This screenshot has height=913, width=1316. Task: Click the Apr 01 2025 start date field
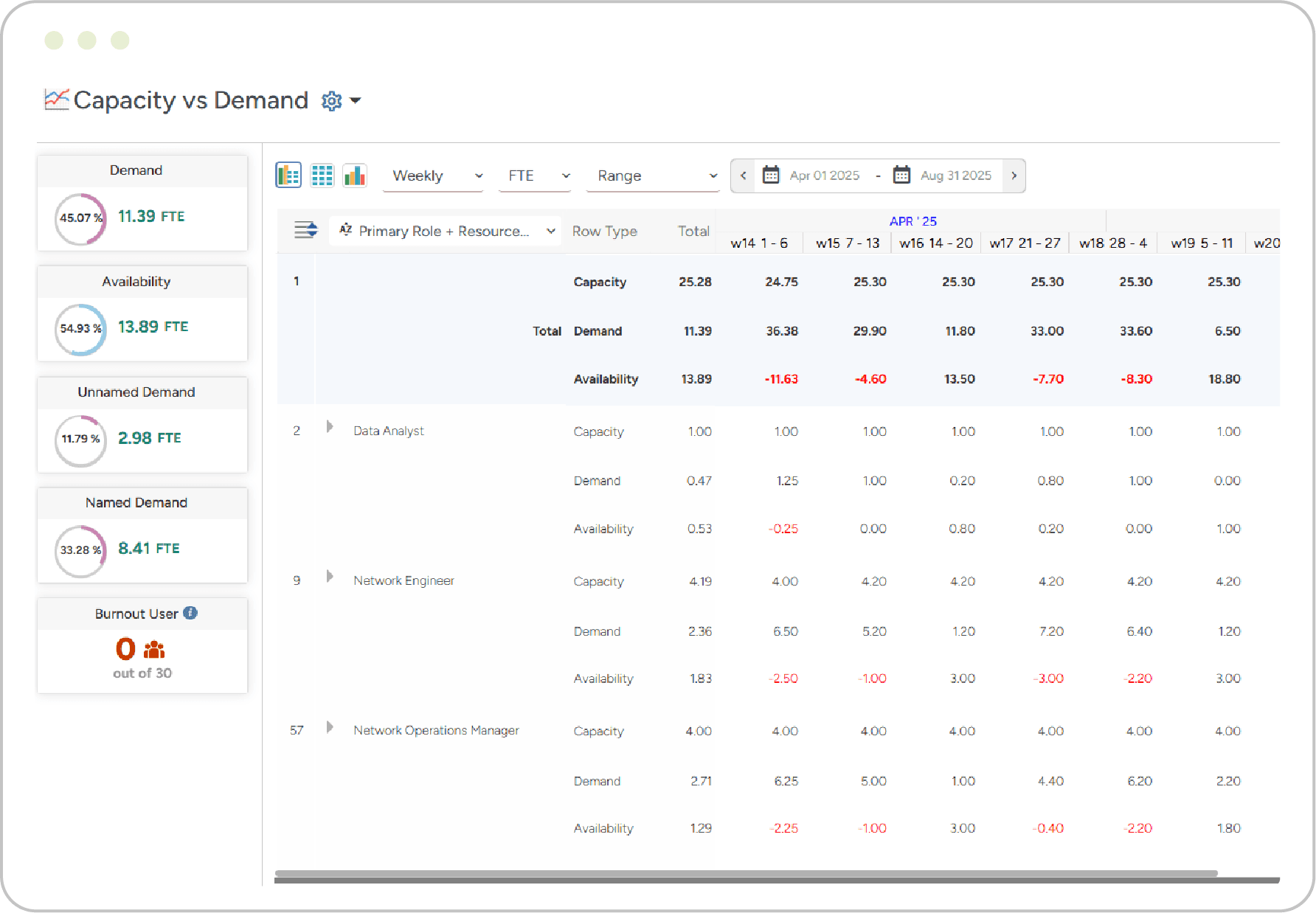pos(824,176)
